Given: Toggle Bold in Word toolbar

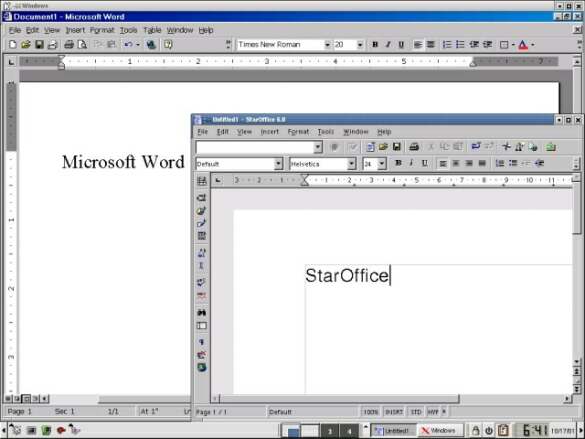Looking at the screenshot, I should pos(375,45).
